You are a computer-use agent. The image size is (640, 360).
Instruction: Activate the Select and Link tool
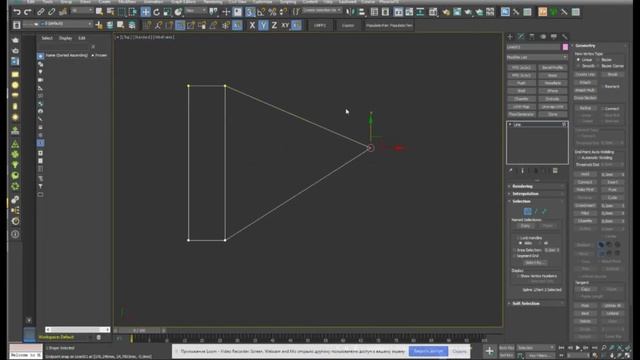coord(40,12)
